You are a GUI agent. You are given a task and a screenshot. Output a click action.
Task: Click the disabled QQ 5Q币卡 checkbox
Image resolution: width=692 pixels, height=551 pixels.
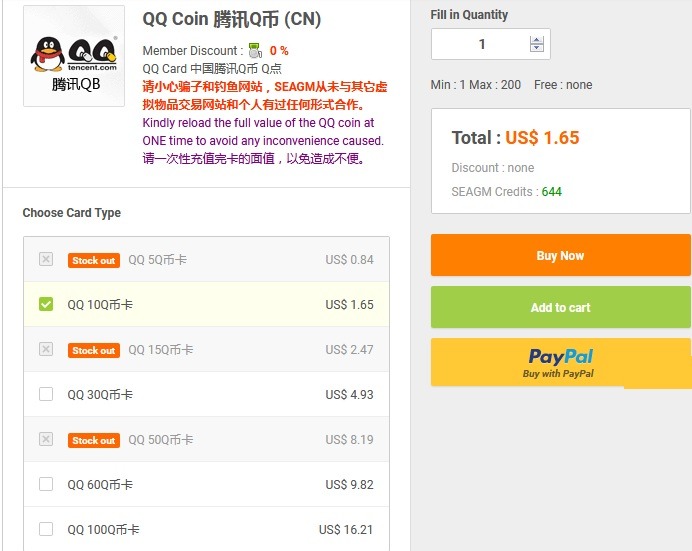[46, 259]
